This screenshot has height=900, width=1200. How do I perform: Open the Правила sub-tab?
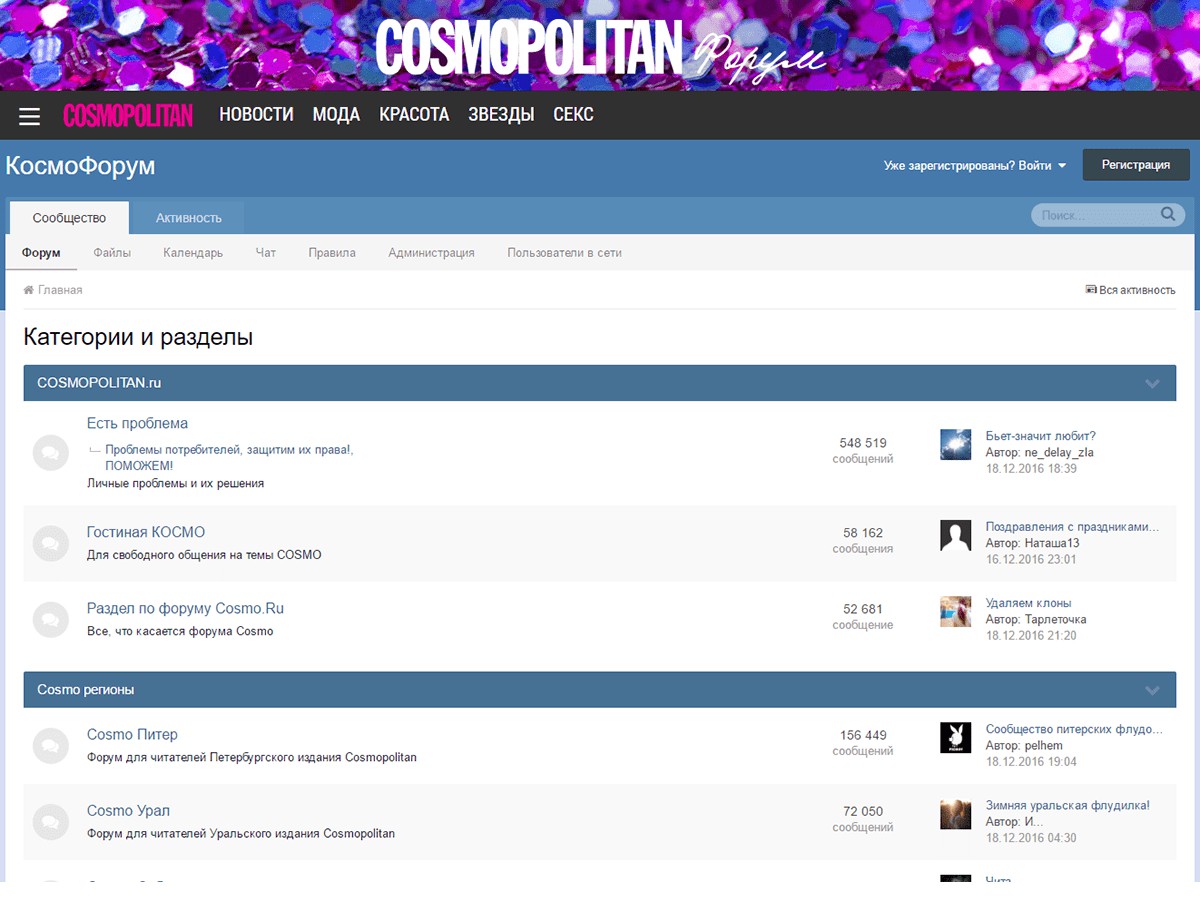332,253
